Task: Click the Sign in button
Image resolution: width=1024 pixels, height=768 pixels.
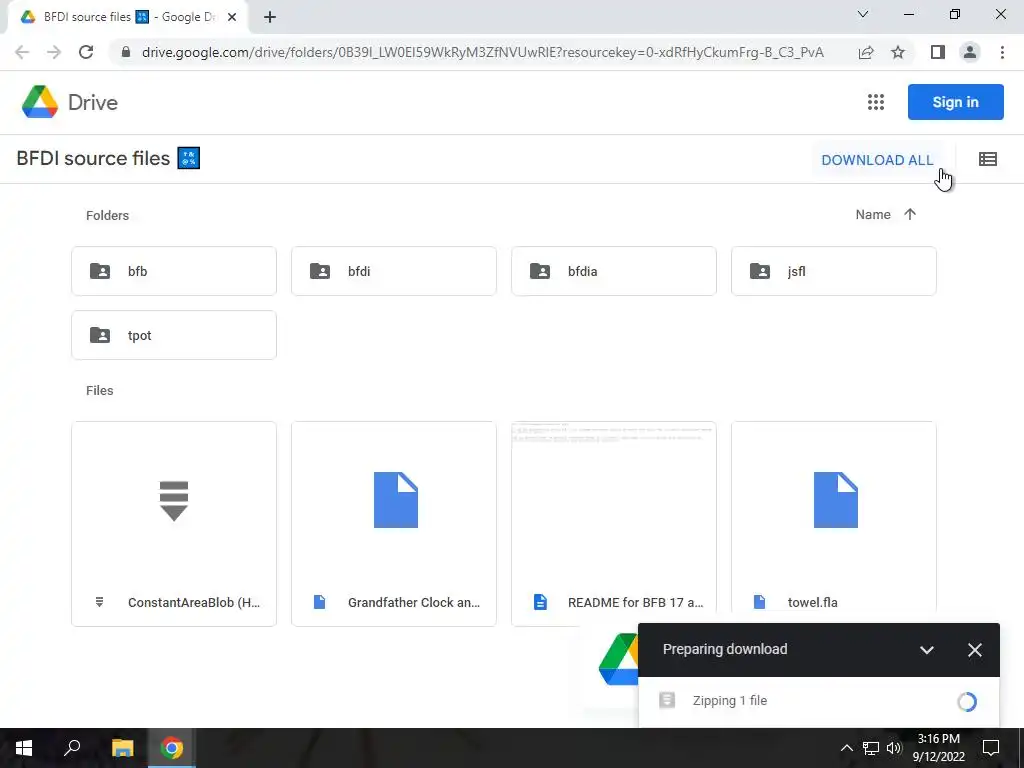Action: click(x=955, y=102)
